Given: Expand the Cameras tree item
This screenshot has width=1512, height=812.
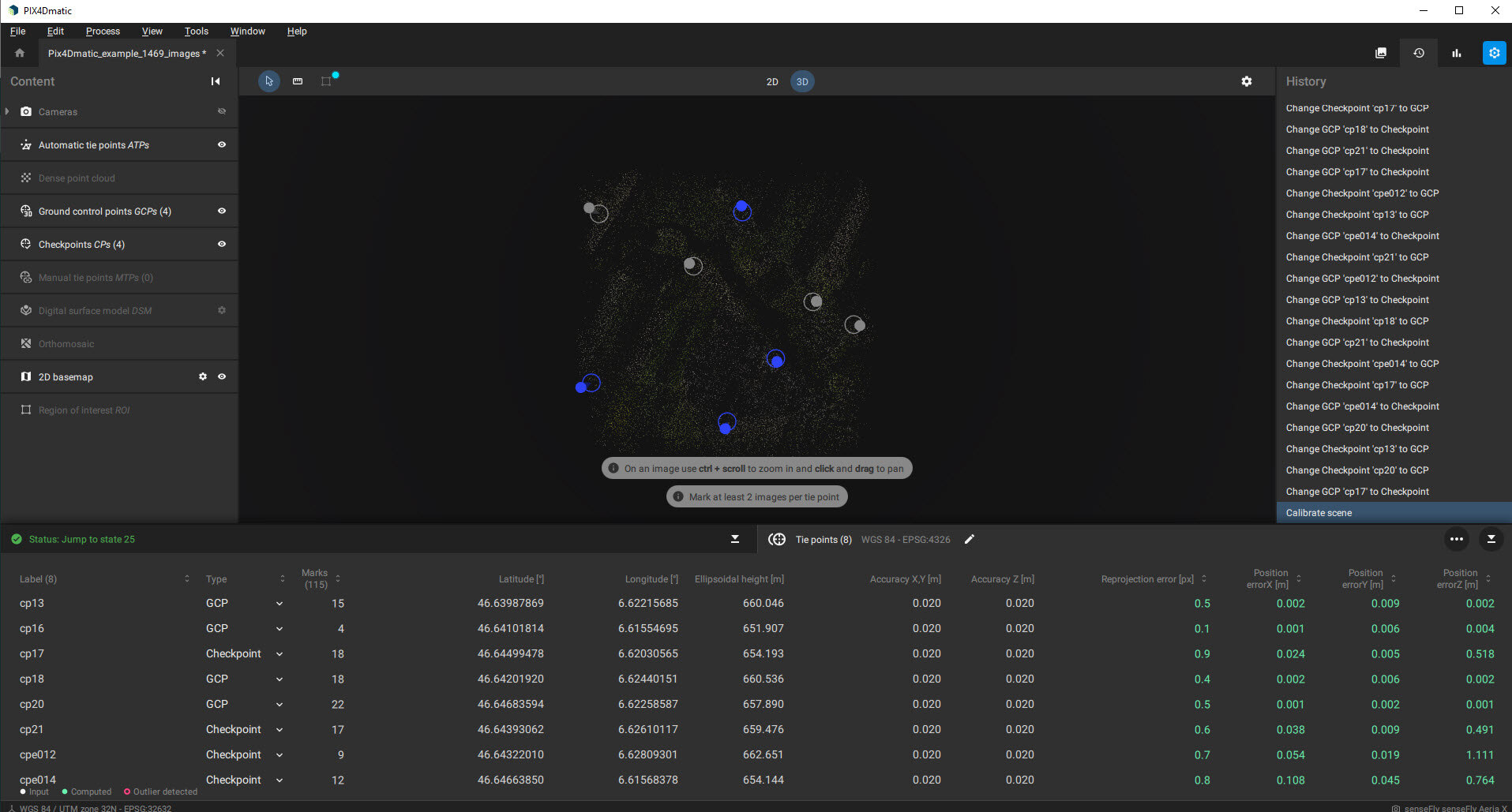Looking at the screenshot, I should click(x=7, y=112).
